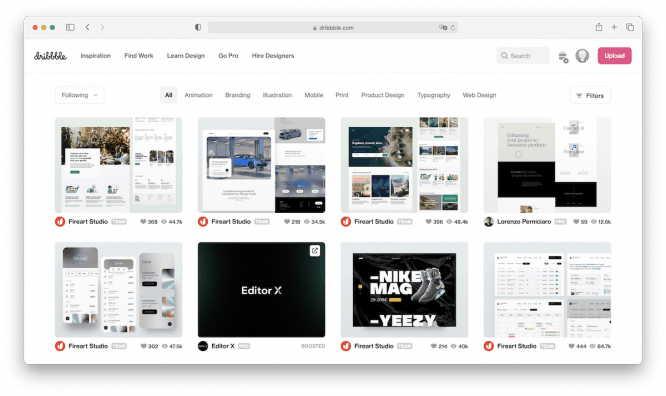The width and height of the screenshot is (666, 396).
Task: Open the Safari share icon
Action: coord(598,27)
